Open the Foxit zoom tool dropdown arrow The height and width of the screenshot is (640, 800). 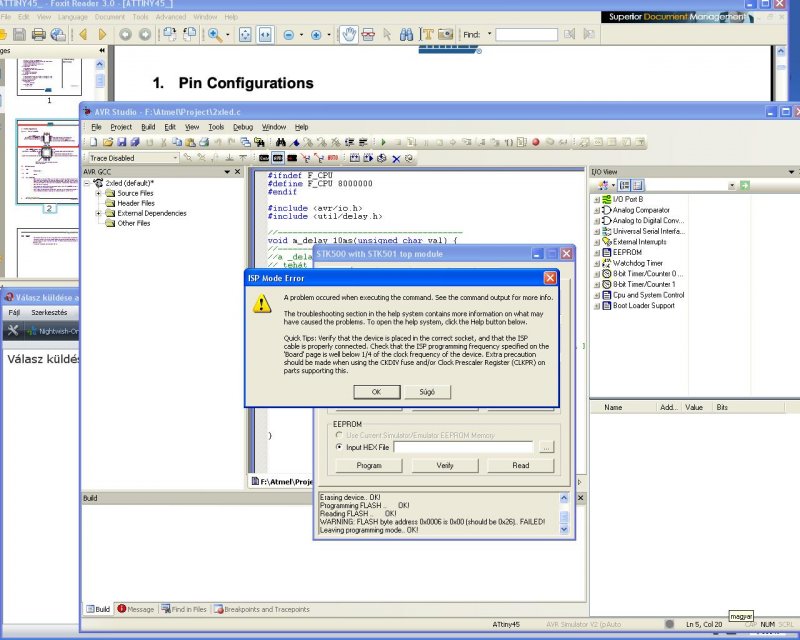[x=228, y=35]
